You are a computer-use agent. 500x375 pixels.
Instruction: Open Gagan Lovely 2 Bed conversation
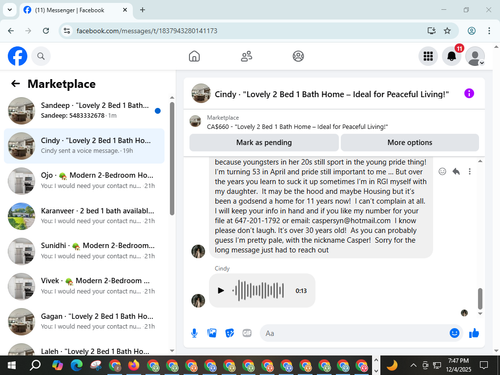click(x=84, y=321)
